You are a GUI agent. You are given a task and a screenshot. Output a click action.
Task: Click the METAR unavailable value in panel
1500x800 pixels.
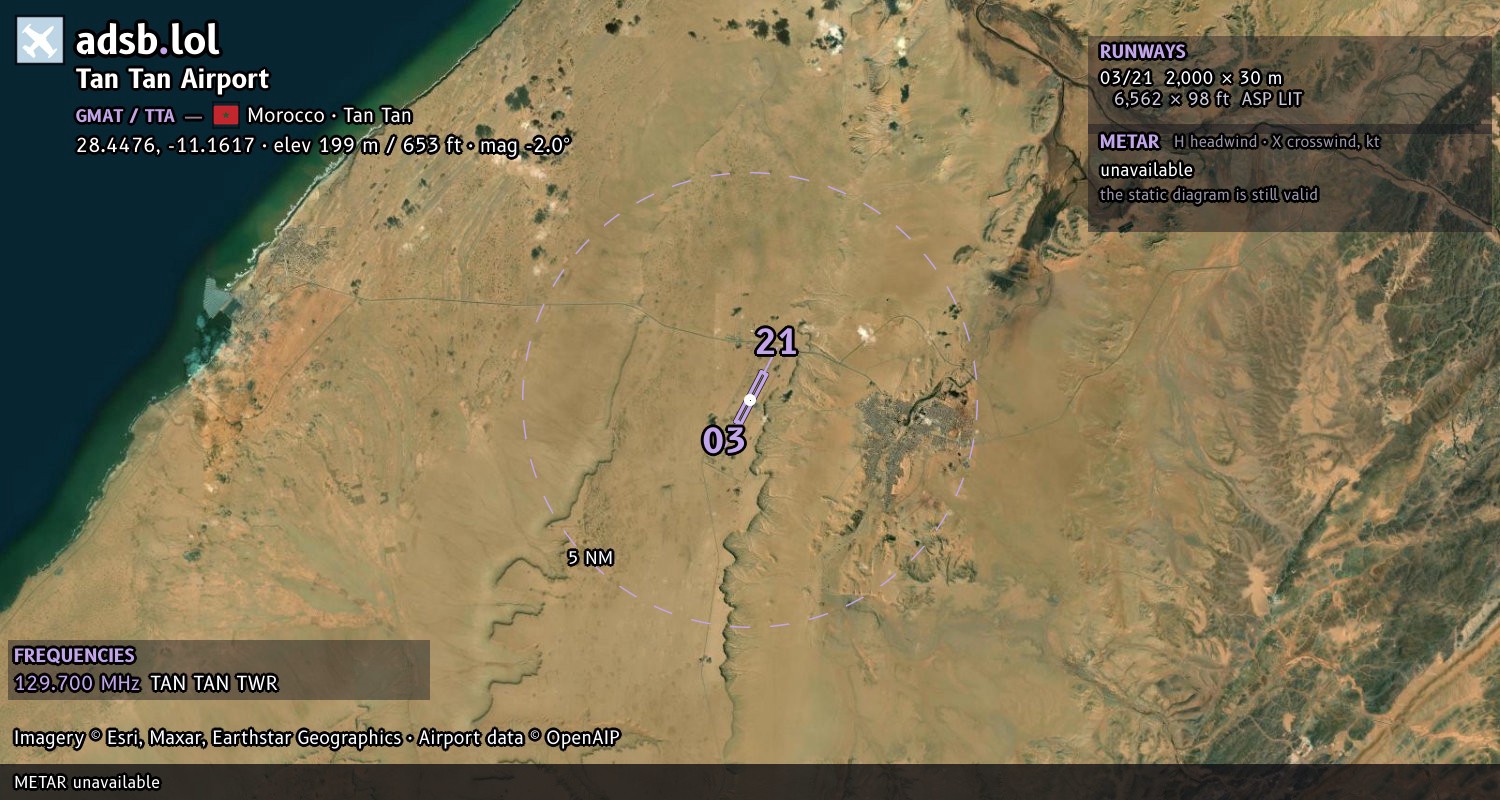[x=1146, y=170]
